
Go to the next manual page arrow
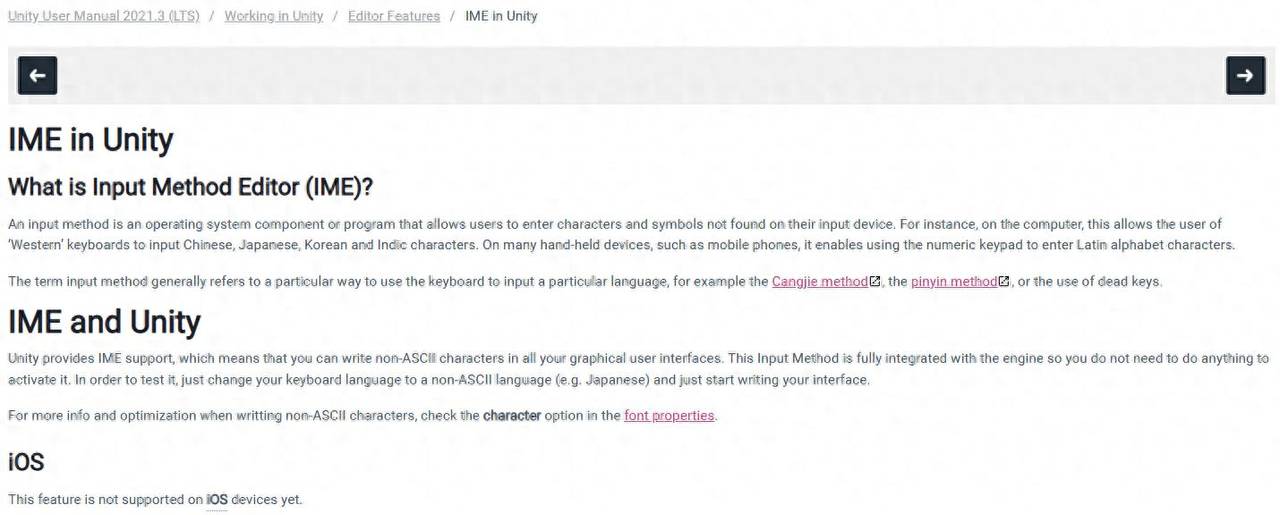pos(1245,75)
